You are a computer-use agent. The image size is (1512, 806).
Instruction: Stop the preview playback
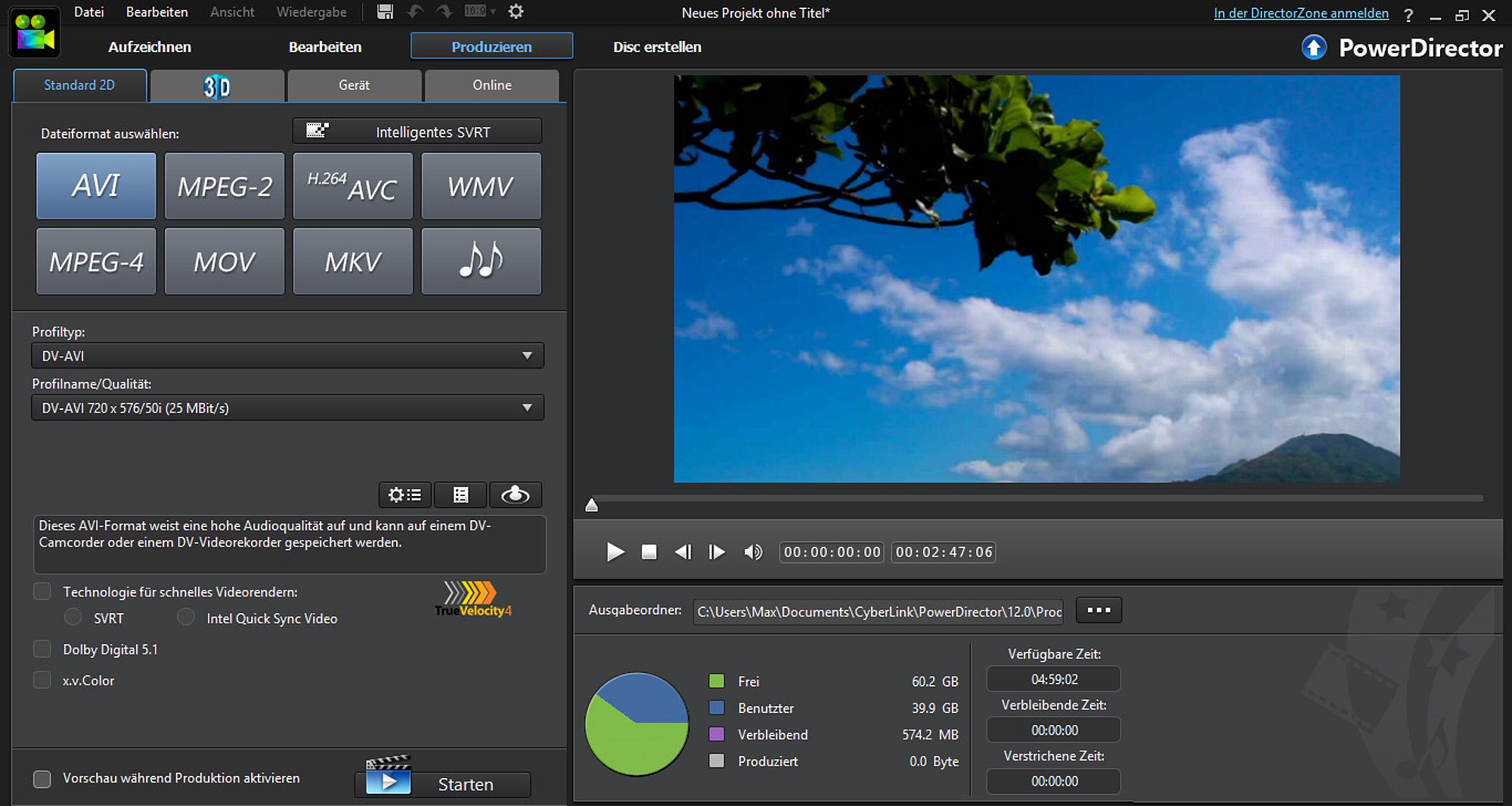[x=649, y=552]
